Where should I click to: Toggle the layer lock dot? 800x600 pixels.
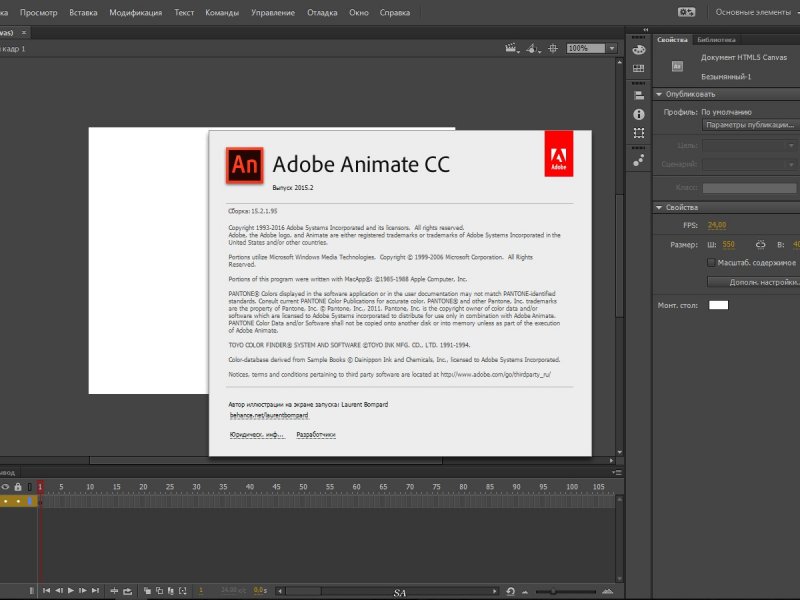[x=18, y=501]
